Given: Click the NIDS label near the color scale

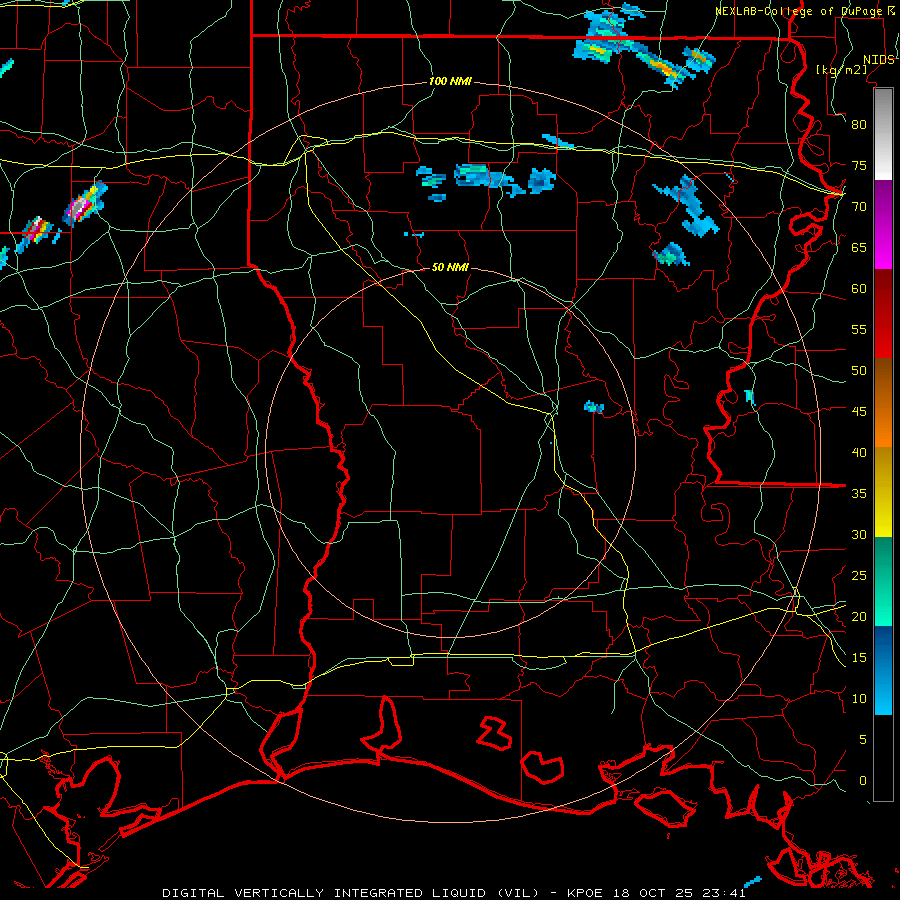Looking at the screenshot, I should [879, 60].
